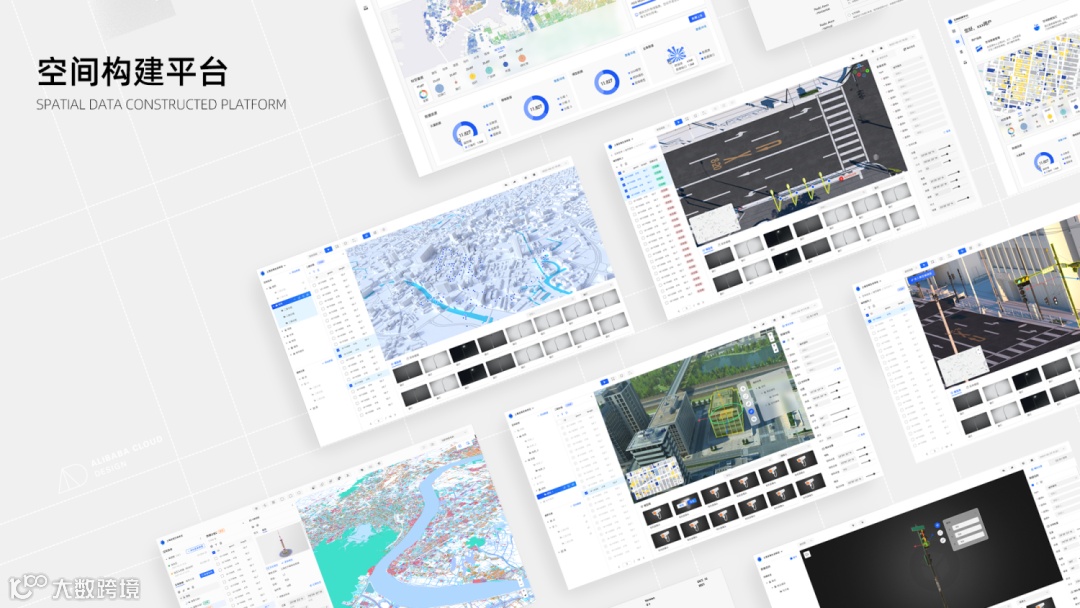
Task: Click red marker on guardrail in road scene
Action: click(x=841, y=179)
